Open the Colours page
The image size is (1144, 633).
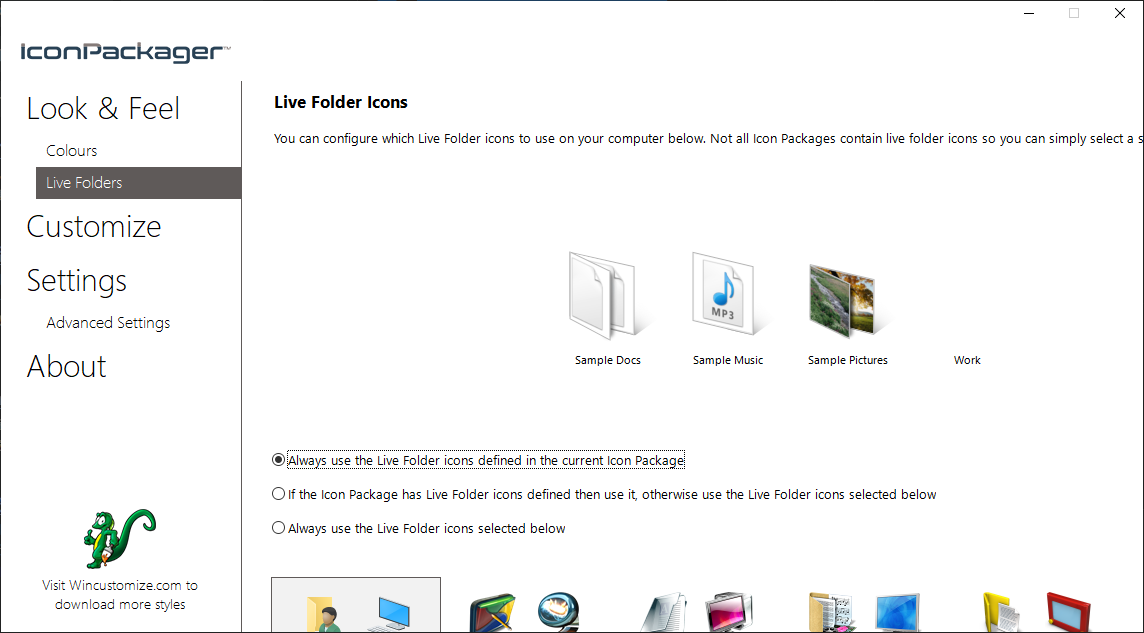(x=72, y=151)
